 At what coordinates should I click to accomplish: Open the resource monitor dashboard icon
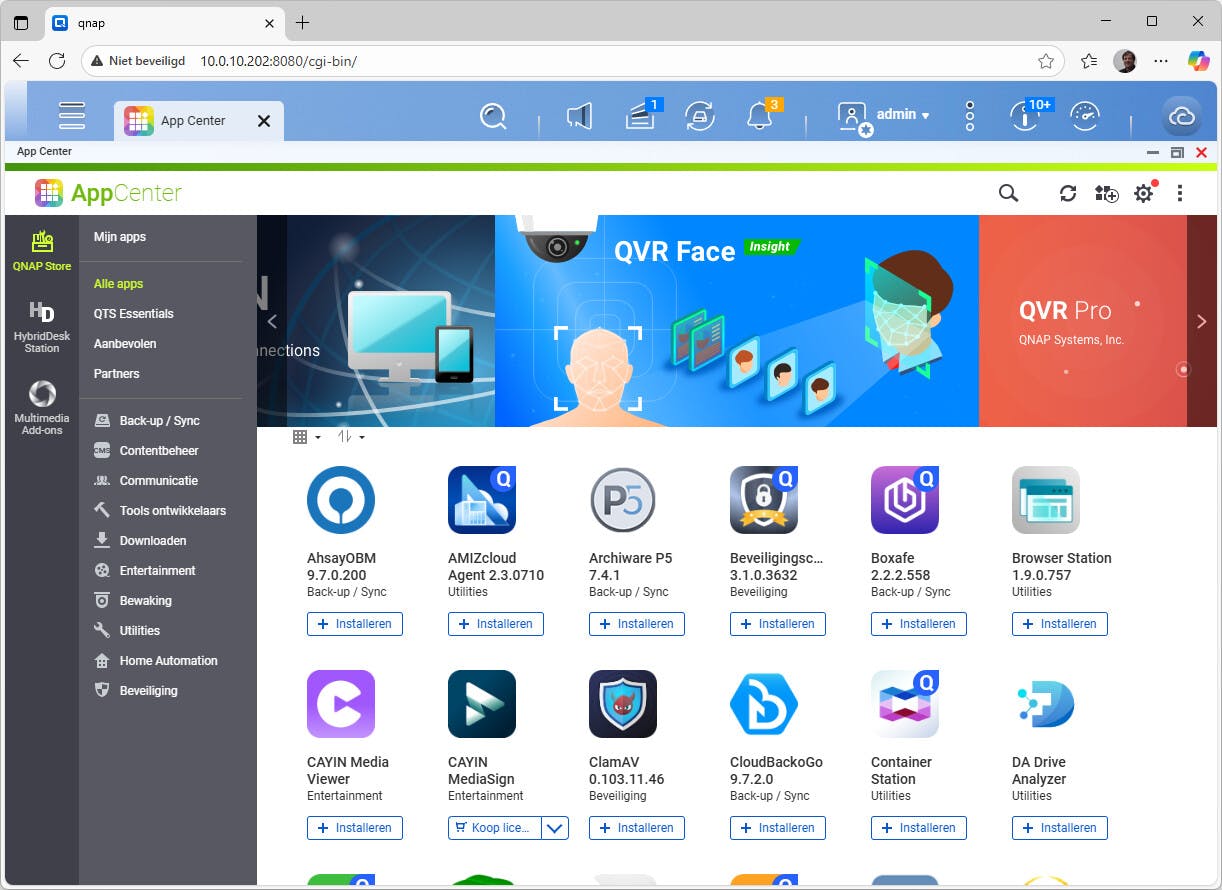[x=1086, y=115]
